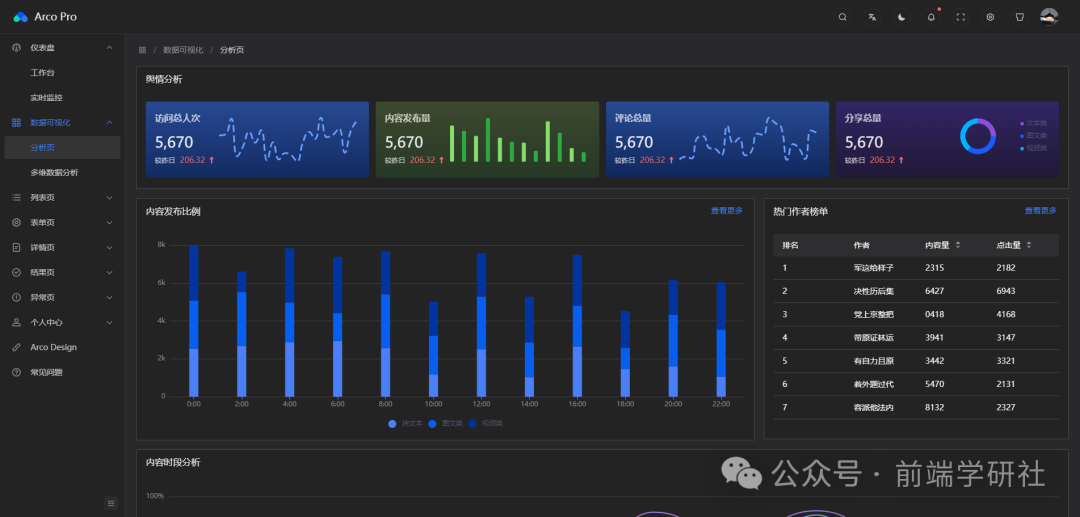This screenshot has height=517, width=1080.
Task: Click the Arco Design link icon in sidebar
Action: point(17,347)
